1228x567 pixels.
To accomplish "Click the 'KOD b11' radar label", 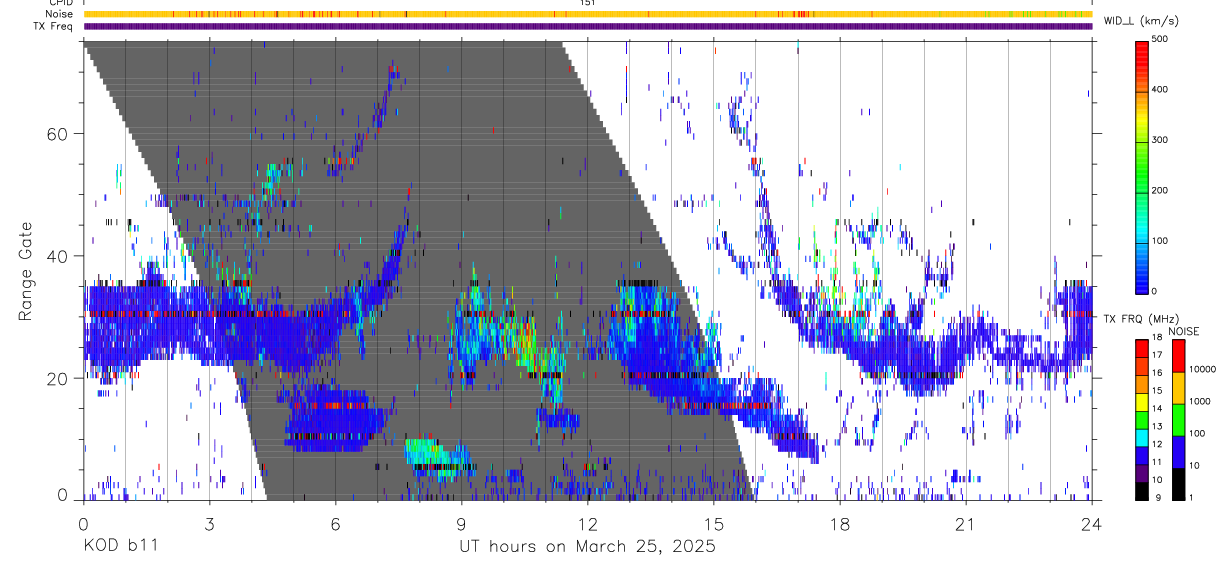I will 120,547.
